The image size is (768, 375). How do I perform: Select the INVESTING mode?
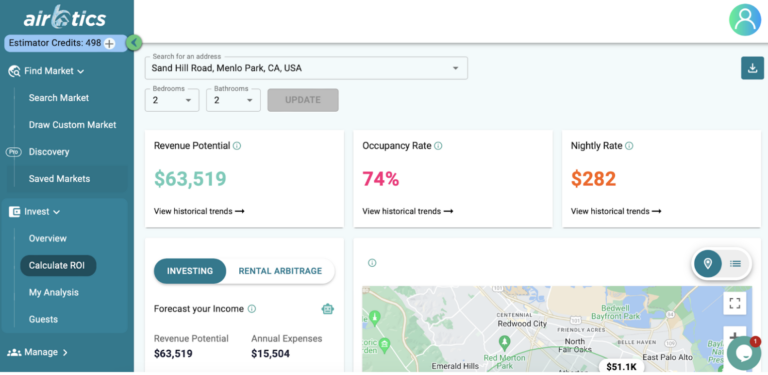click(x=190, y=271)
